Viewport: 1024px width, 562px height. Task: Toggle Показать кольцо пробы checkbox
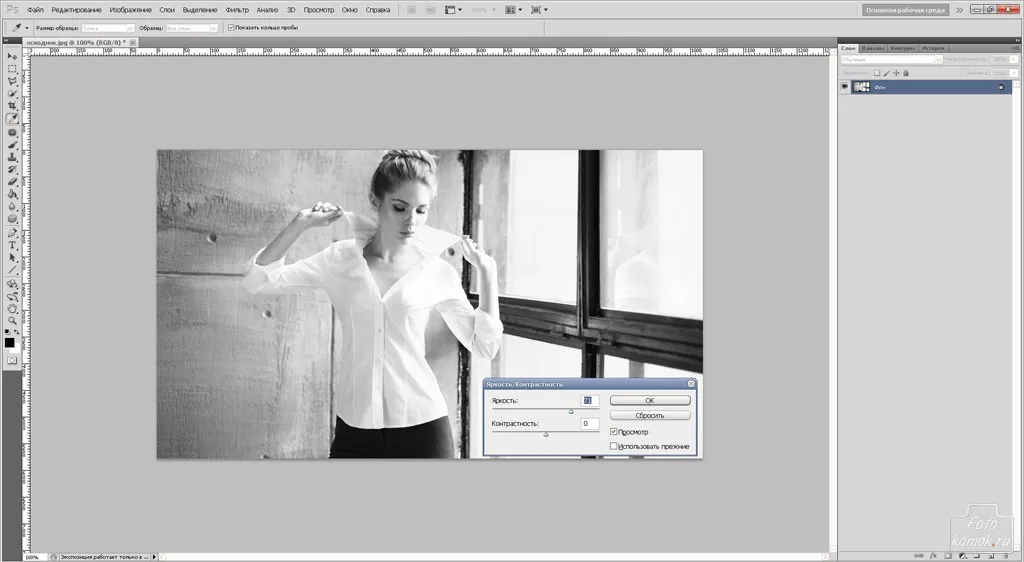[231, 28]
